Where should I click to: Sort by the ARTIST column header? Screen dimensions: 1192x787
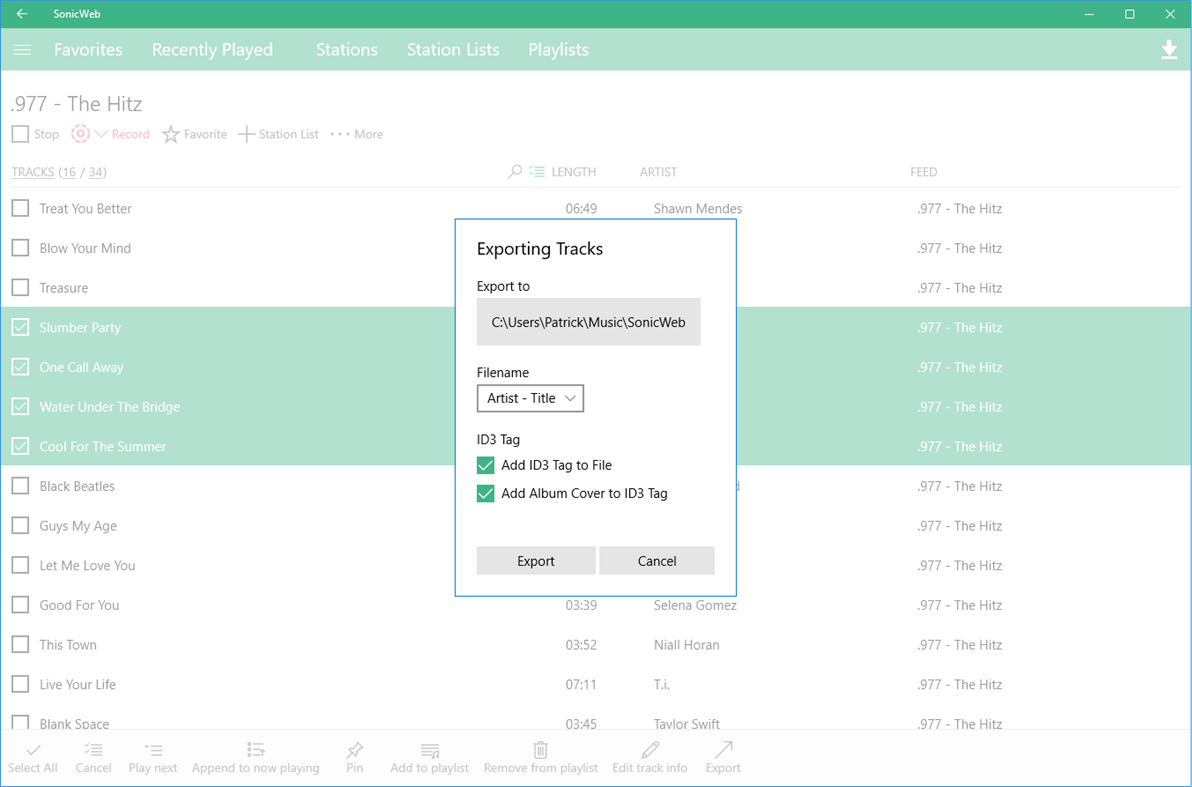[x=658, y=172]
